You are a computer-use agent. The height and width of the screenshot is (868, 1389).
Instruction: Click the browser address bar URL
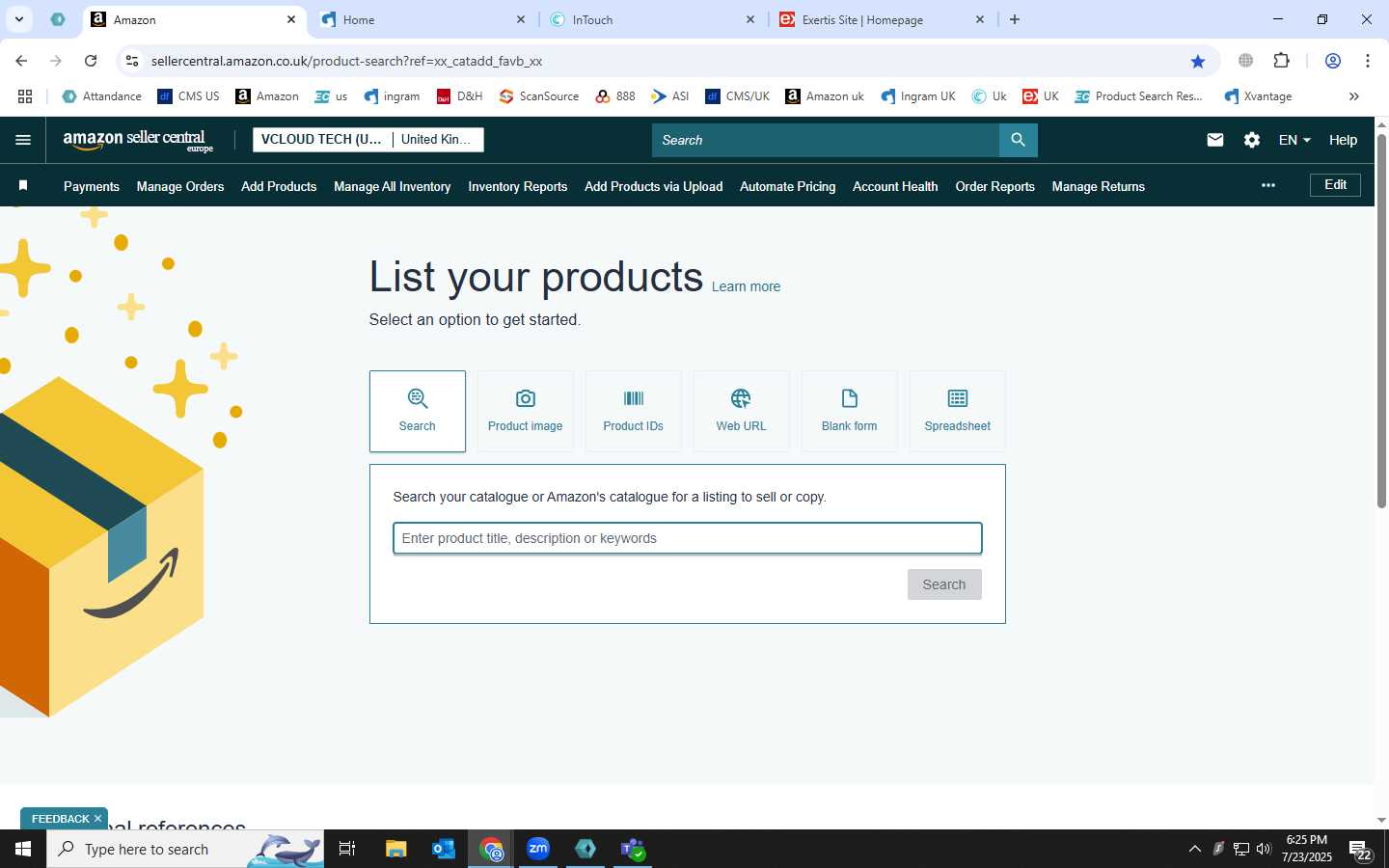346,61
